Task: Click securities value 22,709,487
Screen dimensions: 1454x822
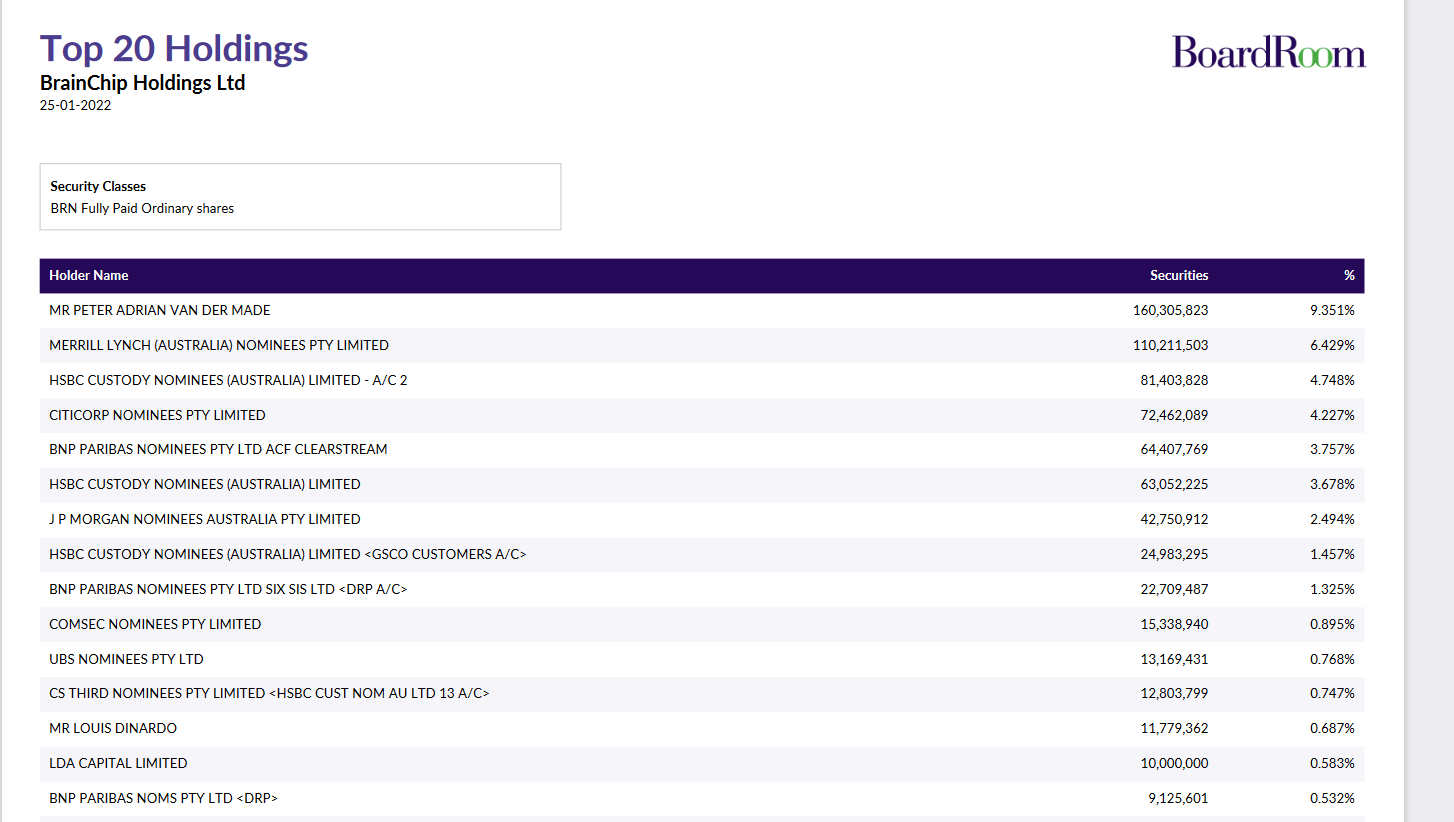Action: point(1174,589)
